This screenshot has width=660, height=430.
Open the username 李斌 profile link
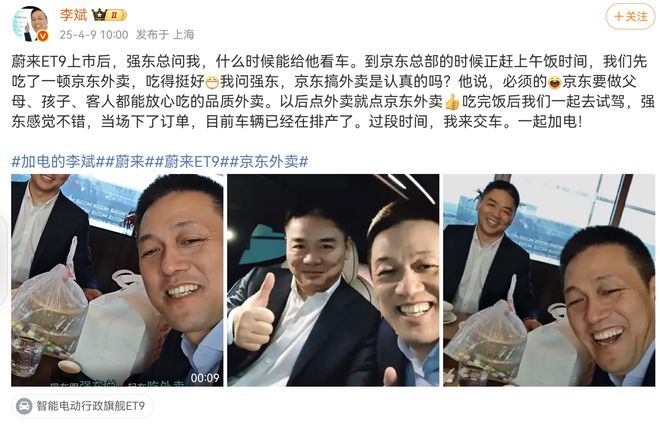click(73, 15)
